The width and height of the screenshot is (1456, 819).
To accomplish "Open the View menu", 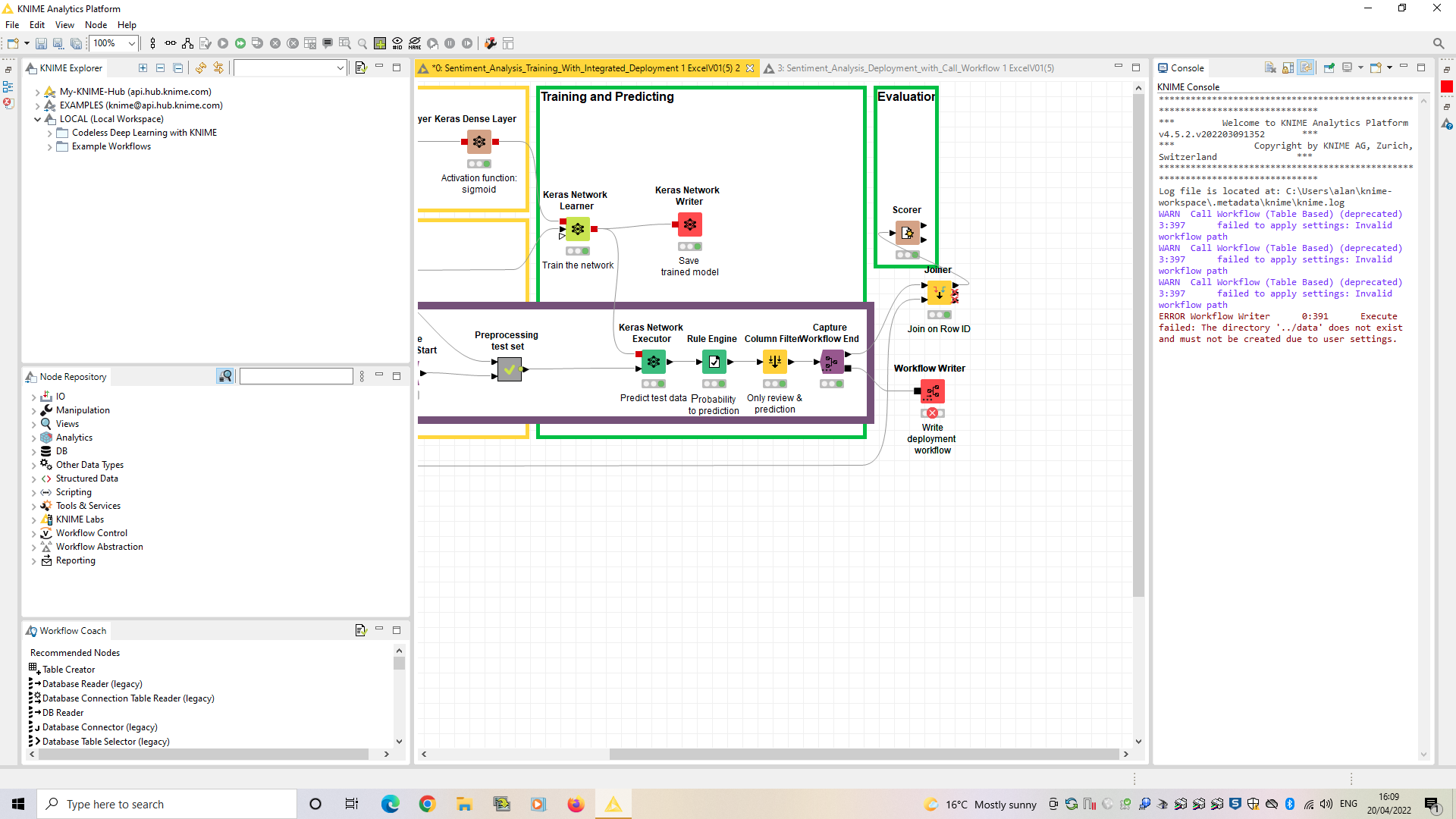I will [64, 25].
